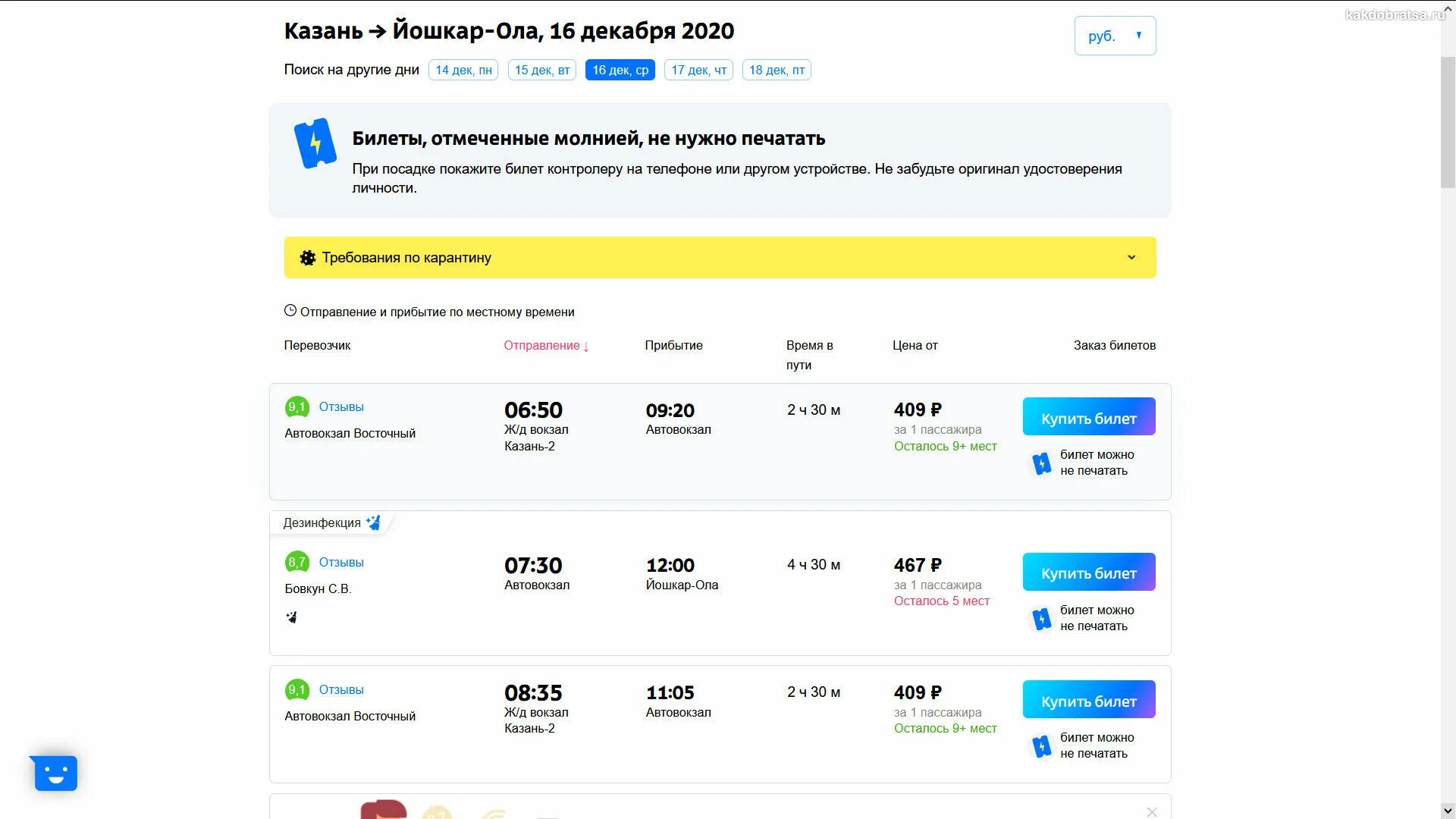
Task: Click the small spray icon under Бовкун С.В.
Action: pyautogui.click(x=291, y=617)
